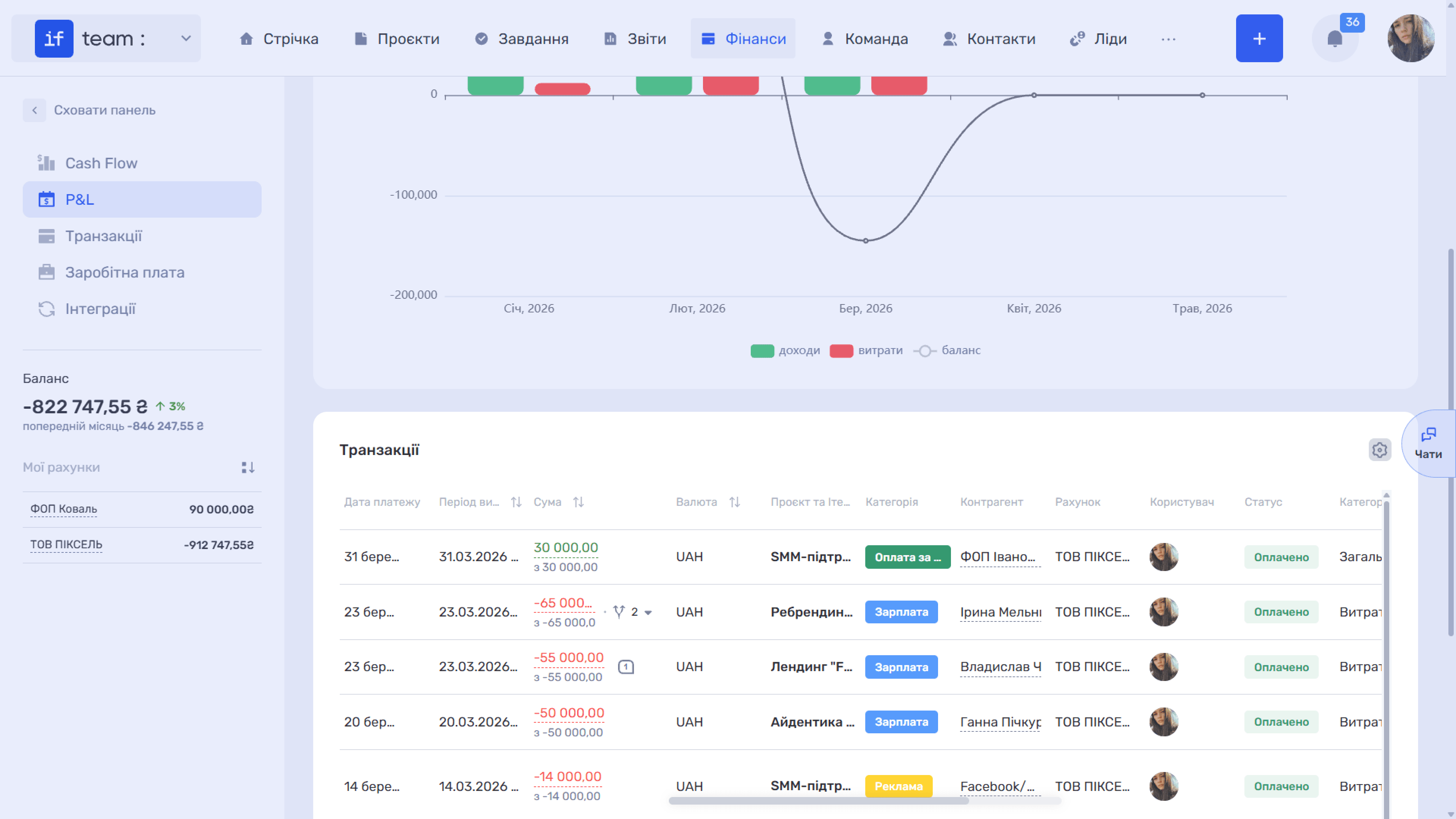Open Cash Flow in sidebar
This screenshot has width=1456, height=819.
(x=141, y=163)
